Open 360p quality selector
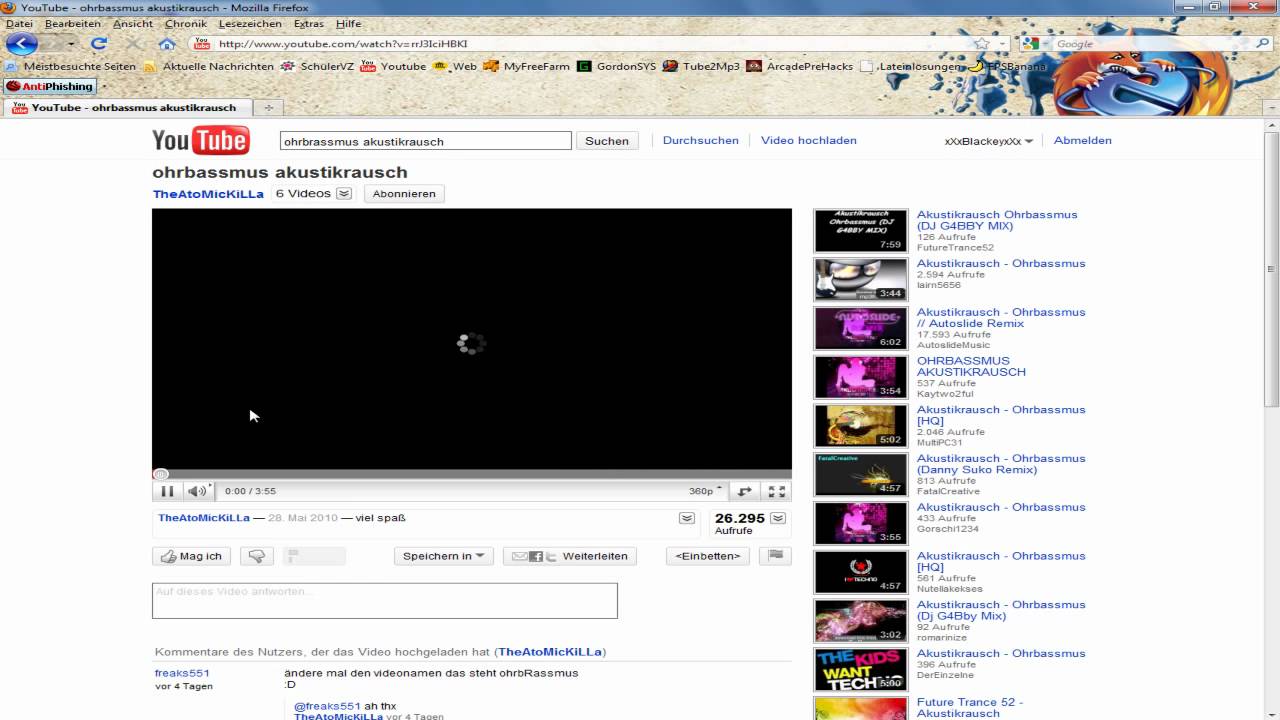 coord(704,491)
